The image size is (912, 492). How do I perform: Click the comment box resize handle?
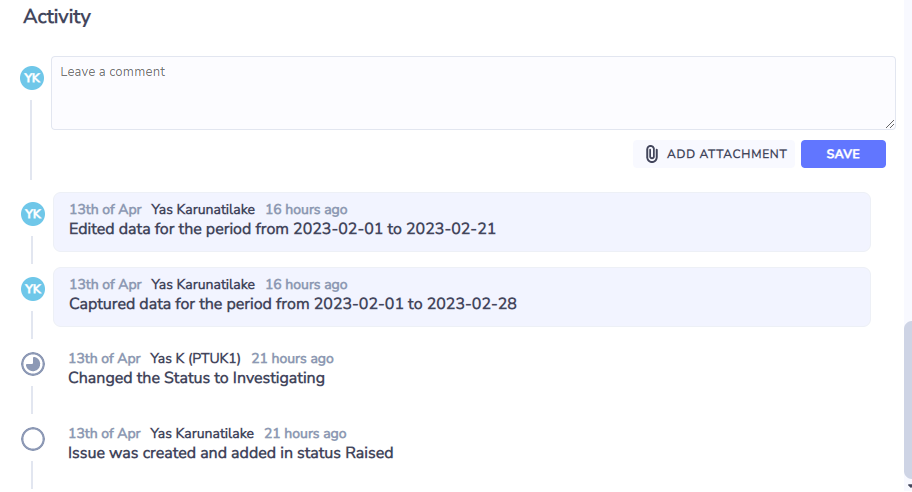pos(890,124)
